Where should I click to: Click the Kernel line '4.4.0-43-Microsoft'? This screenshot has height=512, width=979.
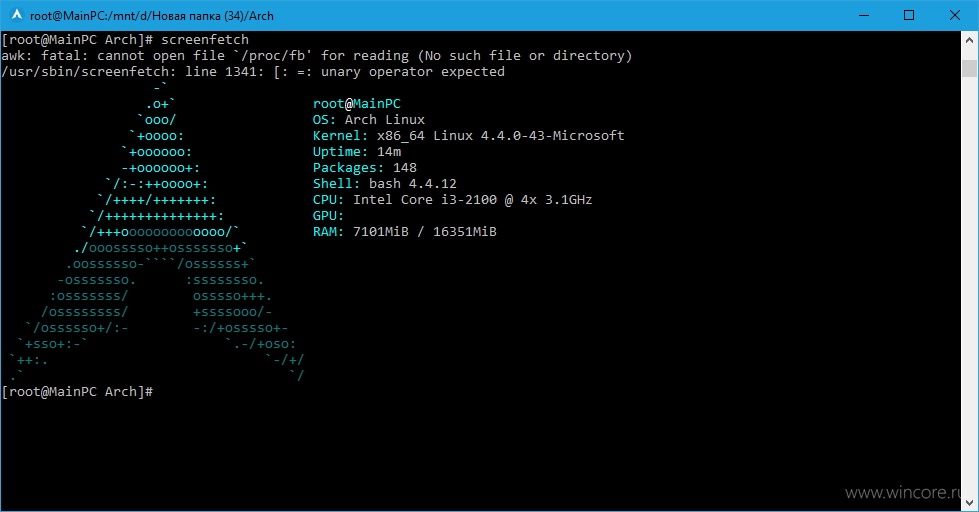point(468,135)
